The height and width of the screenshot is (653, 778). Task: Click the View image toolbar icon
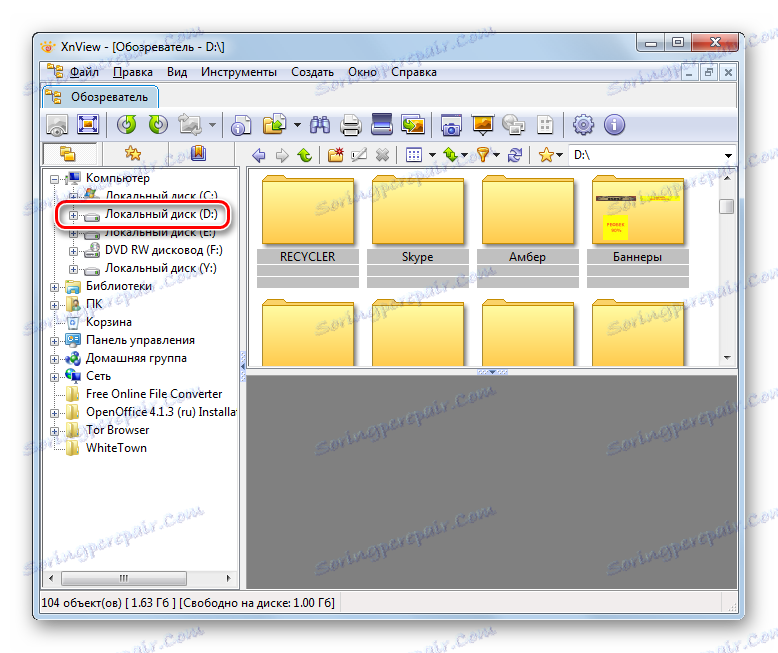click(x=57, y=125)
